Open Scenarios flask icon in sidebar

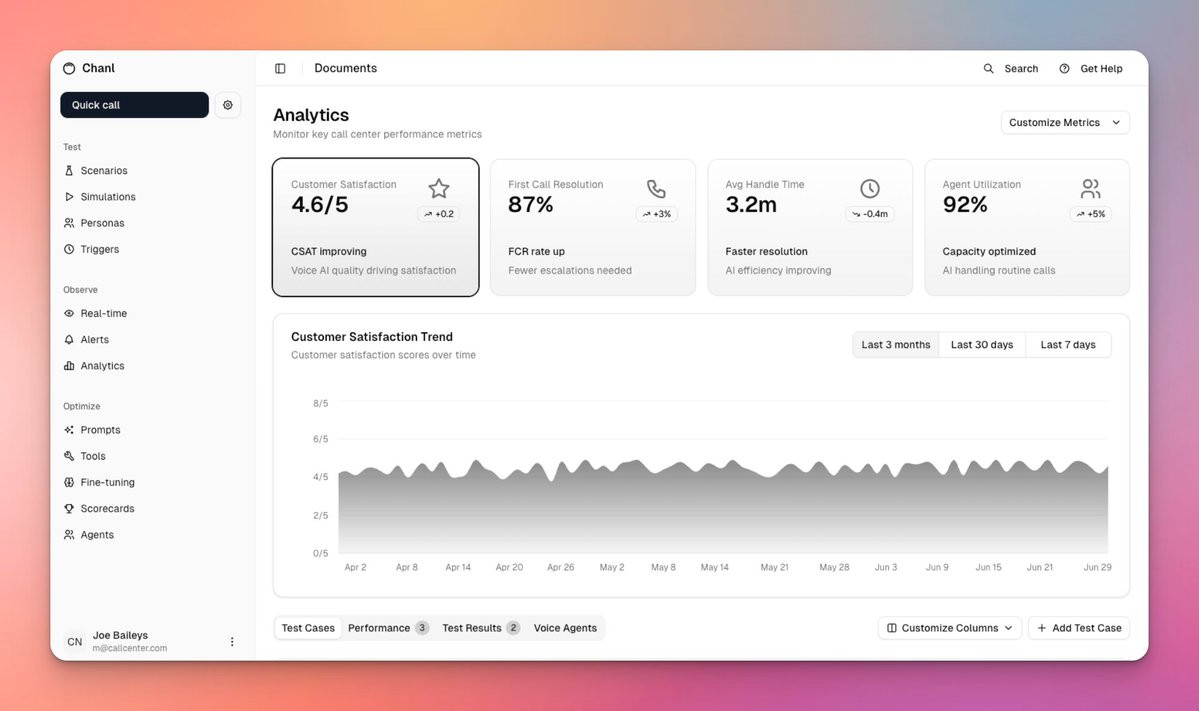(x=69, y=170)
